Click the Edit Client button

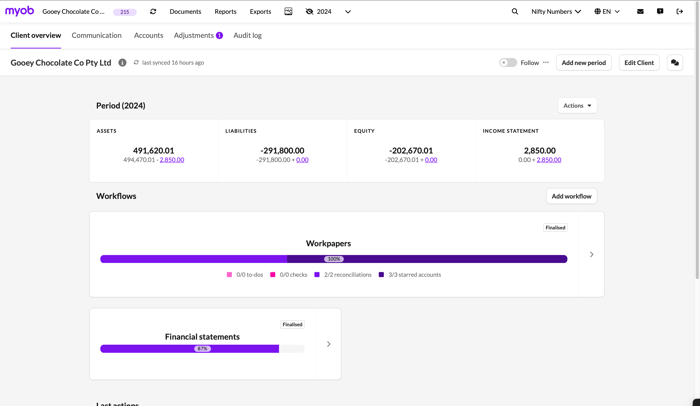tap(639, 63)
